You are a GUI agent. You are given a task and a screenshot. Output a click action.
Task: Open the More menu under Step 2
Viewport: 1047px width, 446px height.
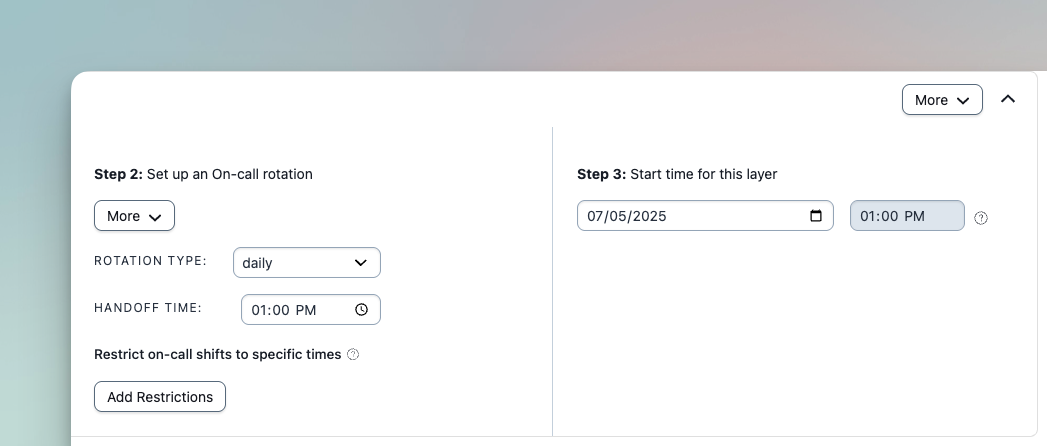134,216
